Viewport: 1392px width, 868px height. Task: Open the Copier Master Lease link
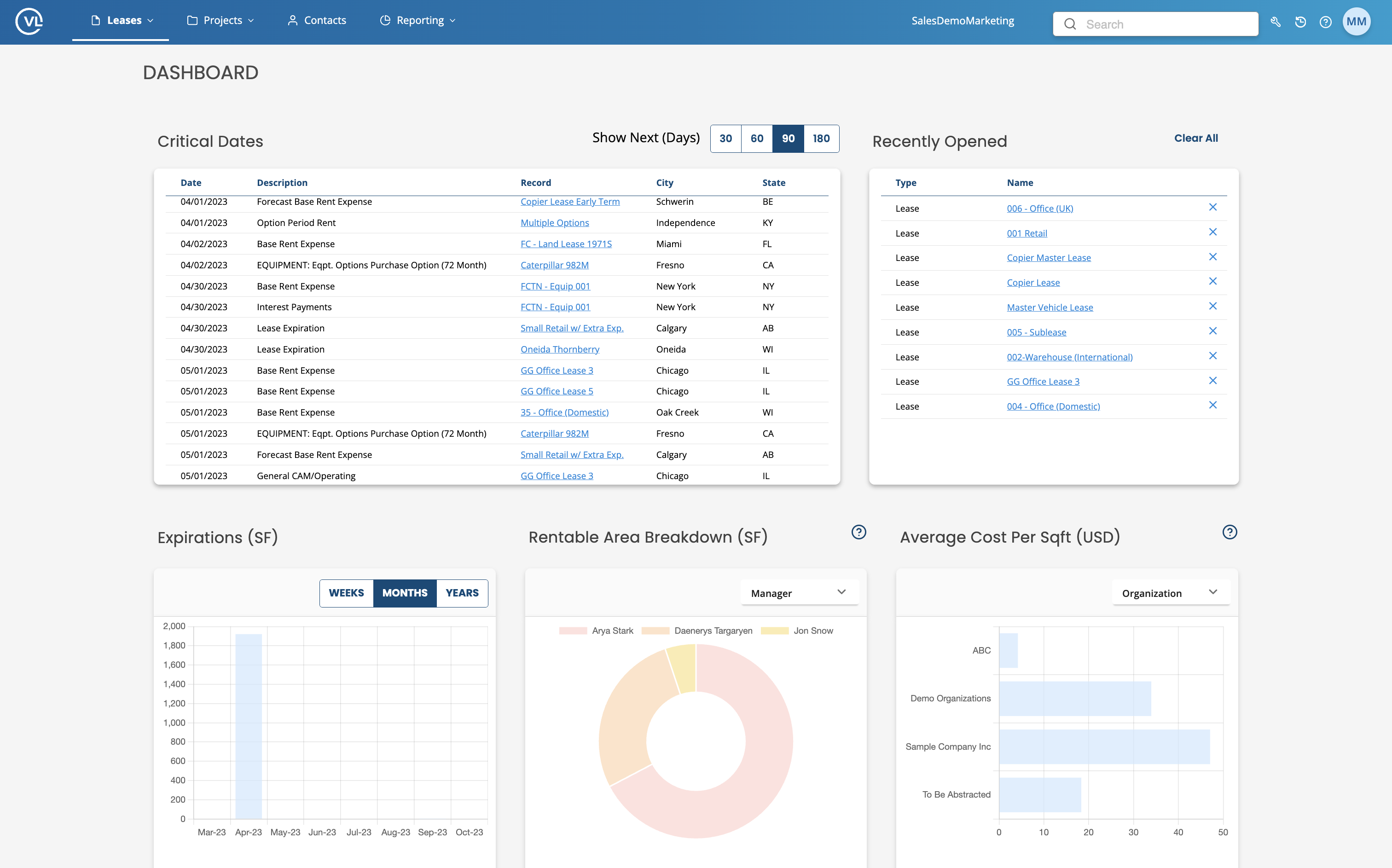(1050, 257)
